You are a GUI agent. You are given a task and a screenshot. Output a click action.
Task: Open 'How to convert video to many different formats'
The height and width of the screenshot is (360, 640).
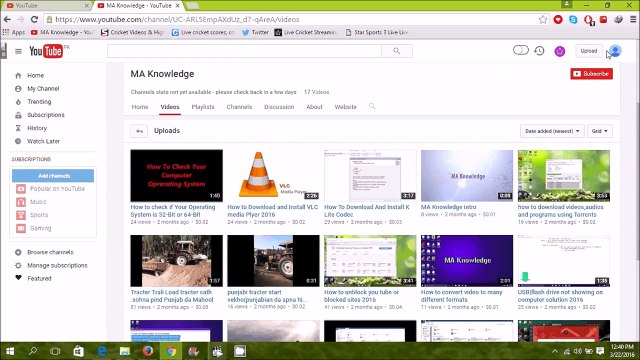[x=462, y=296]
